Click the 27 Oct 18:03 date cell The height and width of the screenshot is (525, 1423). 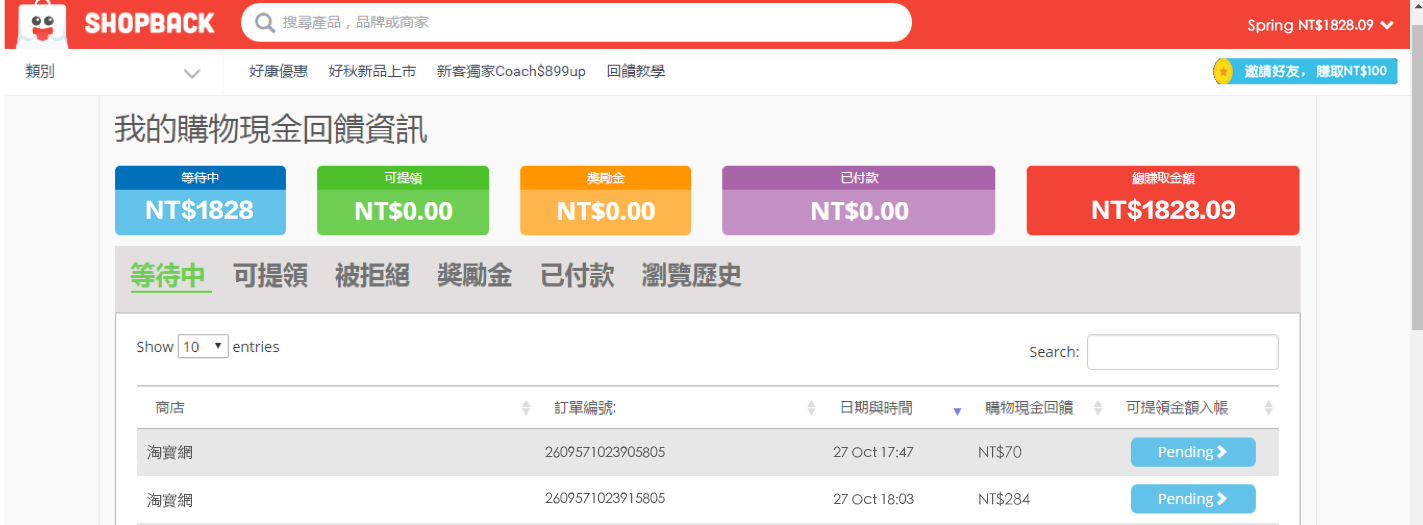tap(873, 499)
